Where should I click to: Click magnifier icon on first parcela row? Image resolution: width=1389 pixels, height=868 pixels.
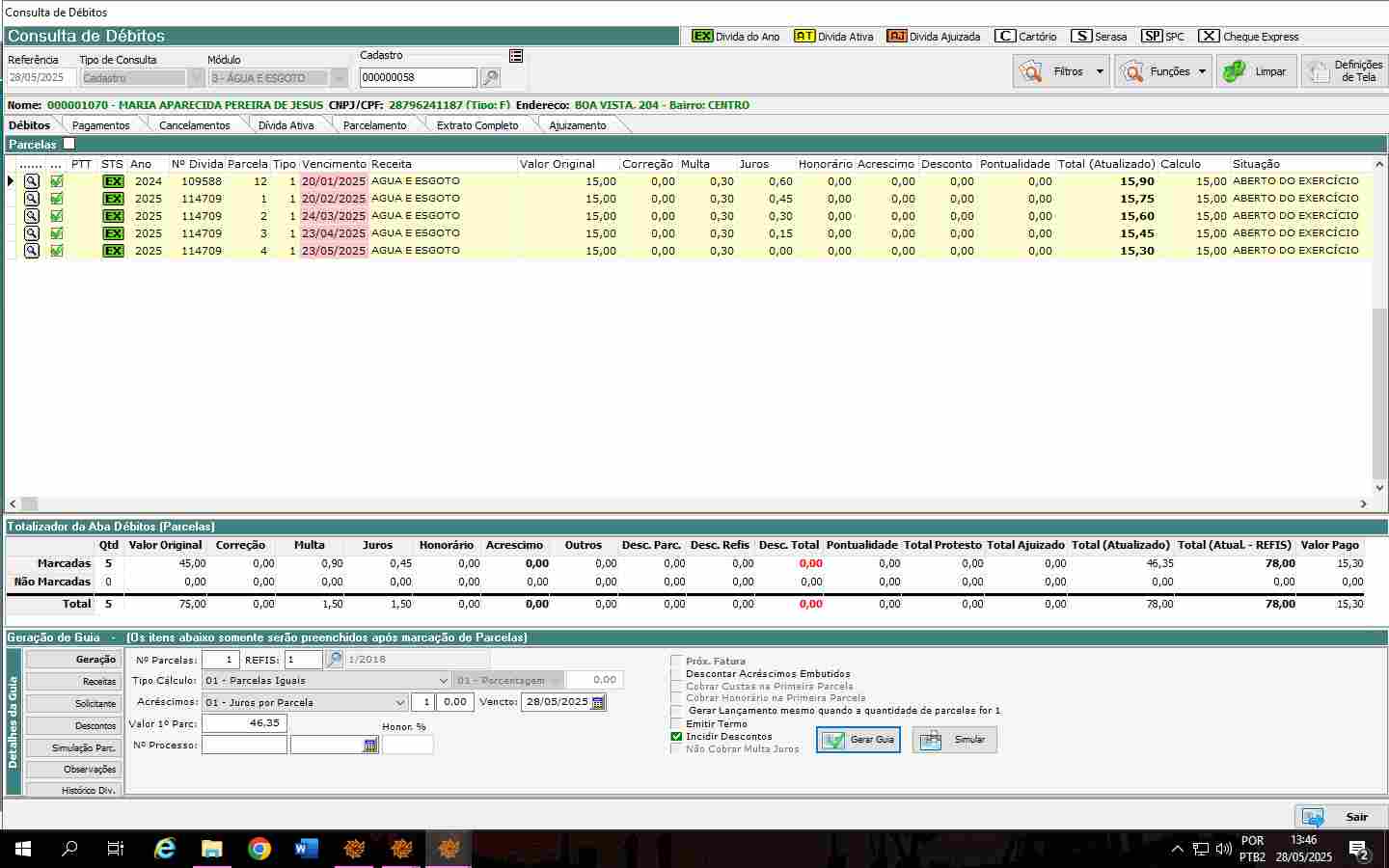click(32, 181)
